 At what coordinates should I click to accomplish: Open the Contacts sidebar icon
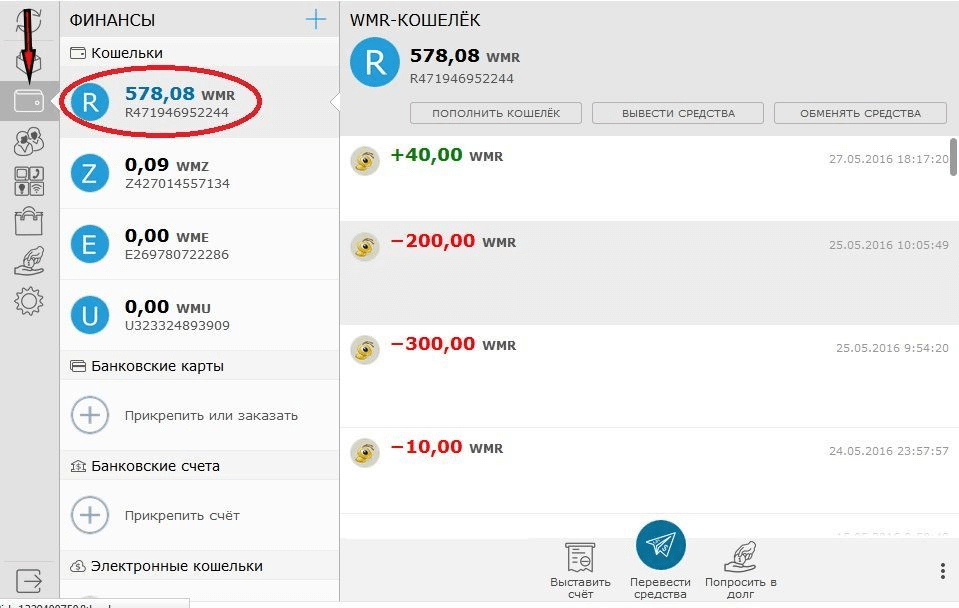29,141
